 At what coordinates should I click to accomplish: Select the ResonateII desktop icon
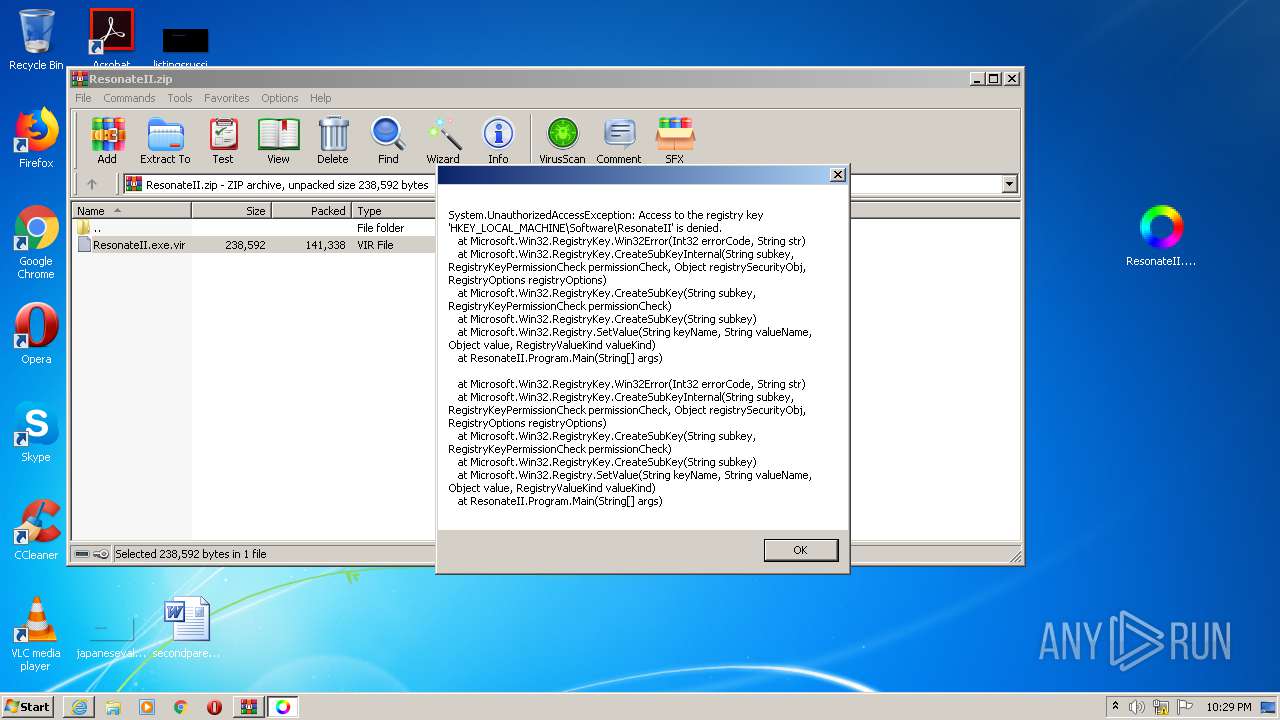(x=1161, y=236)
